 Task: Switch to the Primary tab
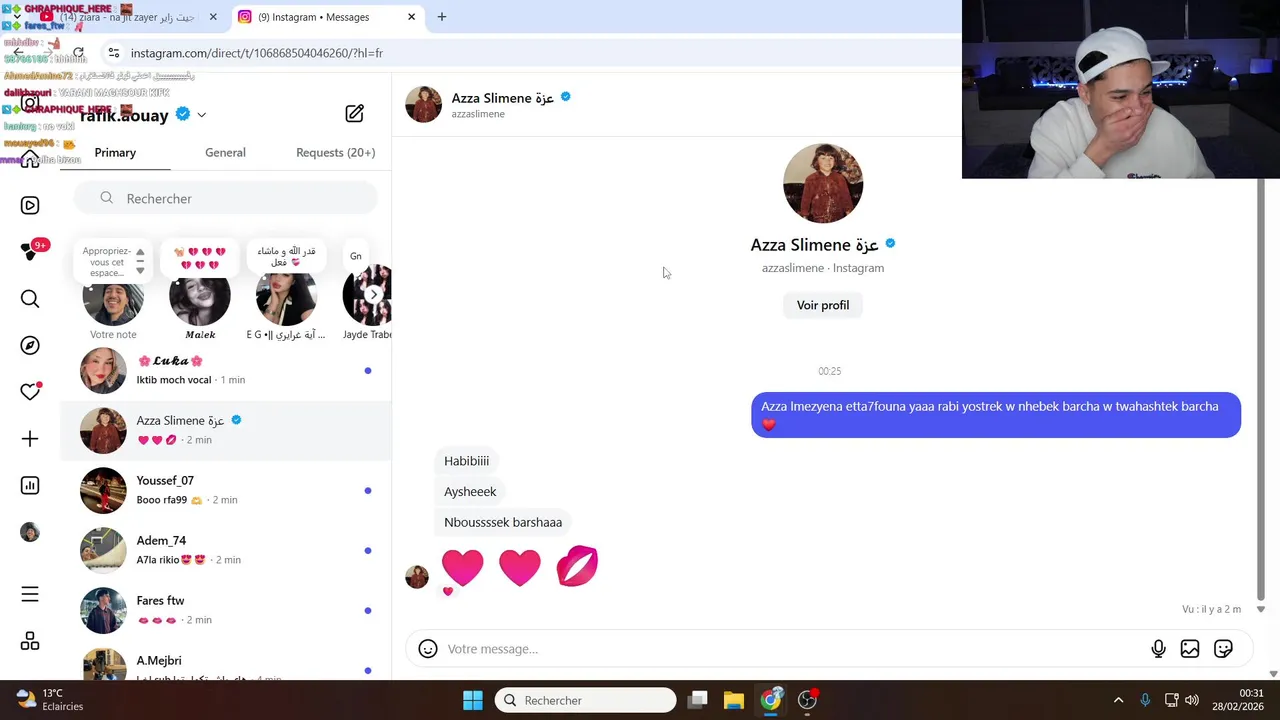tap(115, 152)
